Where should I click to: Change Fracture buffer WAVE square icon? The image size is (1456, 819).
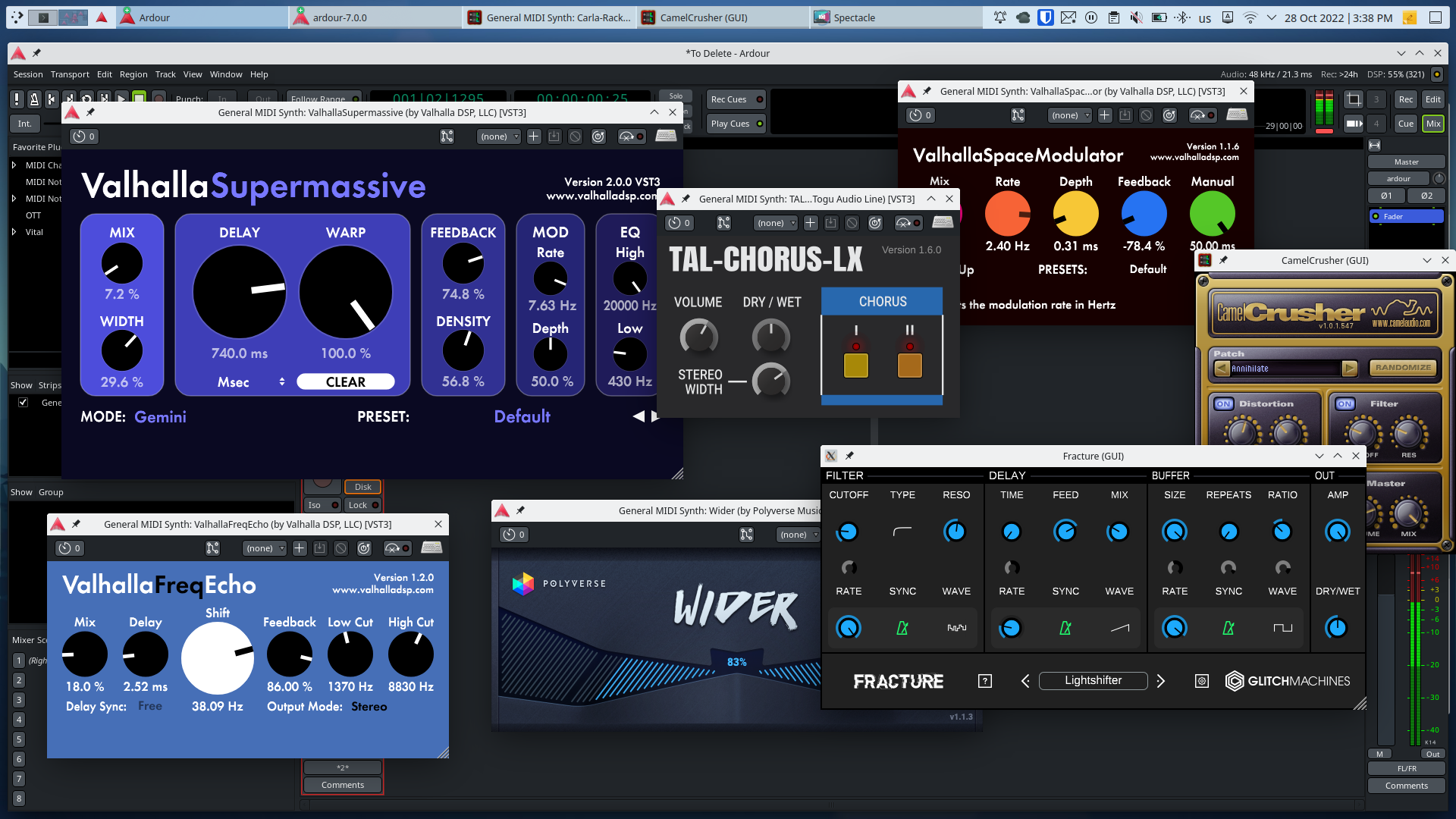tap(1282, 628)
